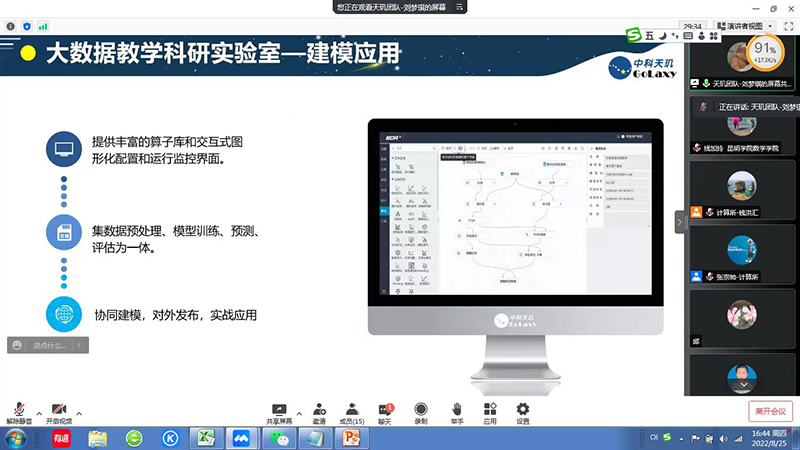Raise hand with 举手 icon
The height and width of the screenshot is (450, 800).
pyautogui.click(x=456, y=411)
